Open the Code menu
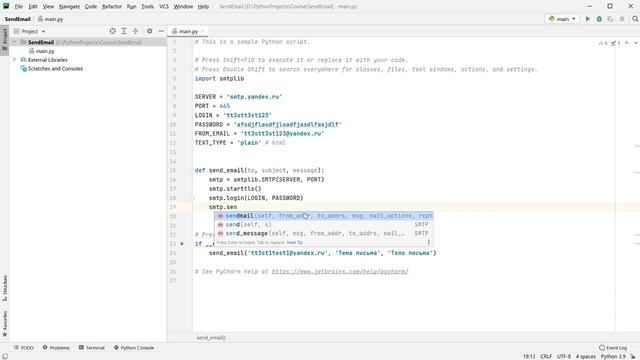640x360 pixels. click(x=91, y=7)
